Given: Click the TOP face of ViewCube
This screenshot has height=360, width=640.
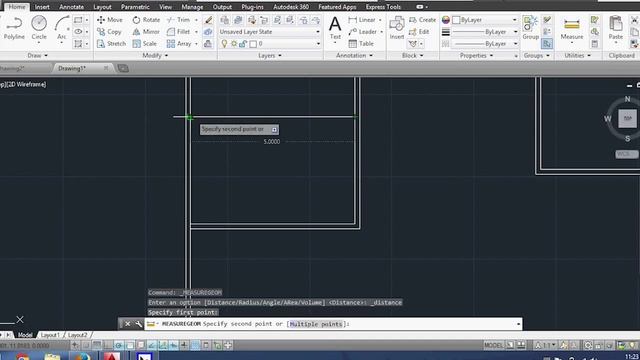Looking at the screenshot, I should click(x=627, y=119).
